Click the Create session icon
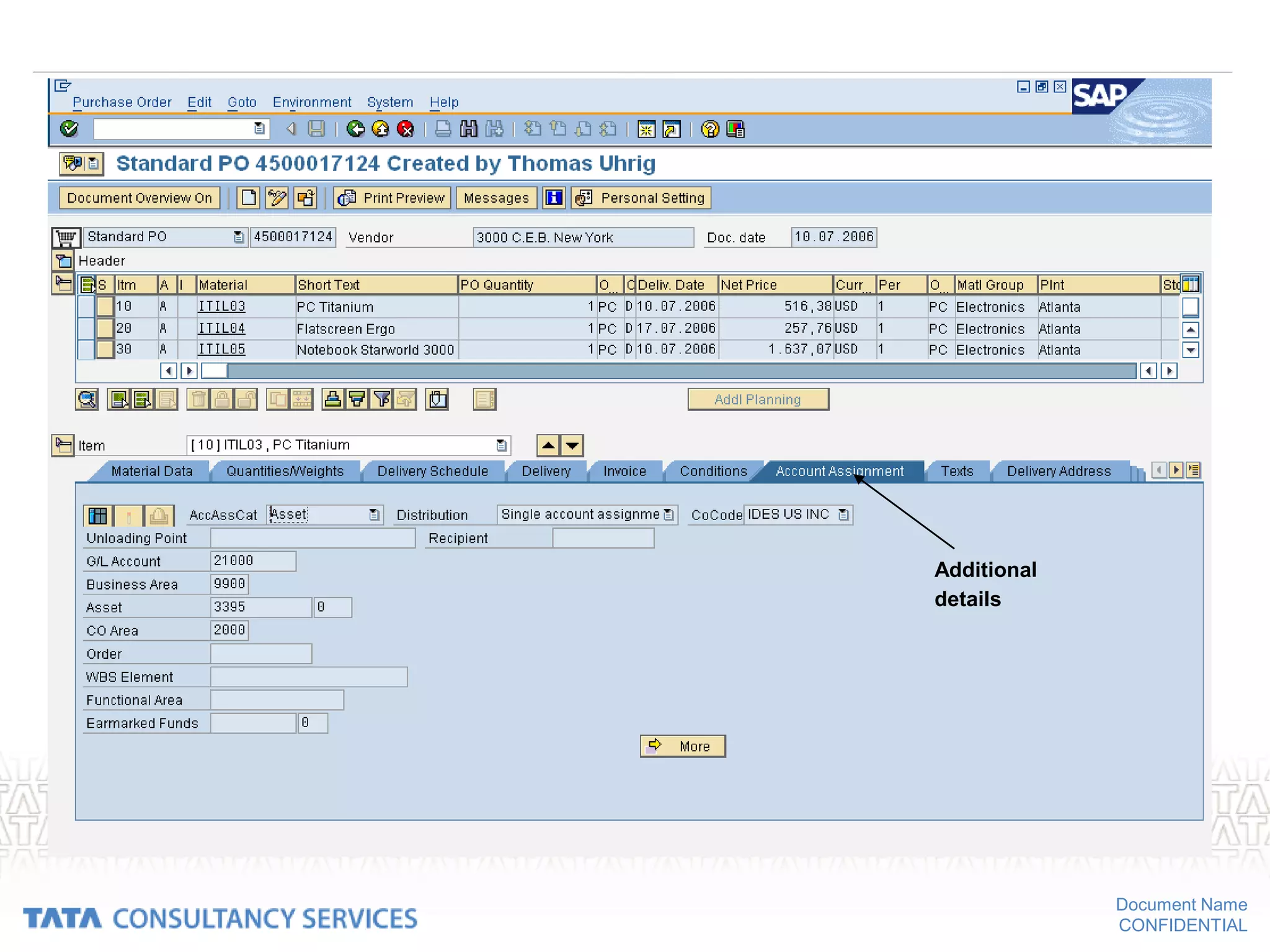The height and width of the screenshot is (952, 1270). [x=646, y=129]
